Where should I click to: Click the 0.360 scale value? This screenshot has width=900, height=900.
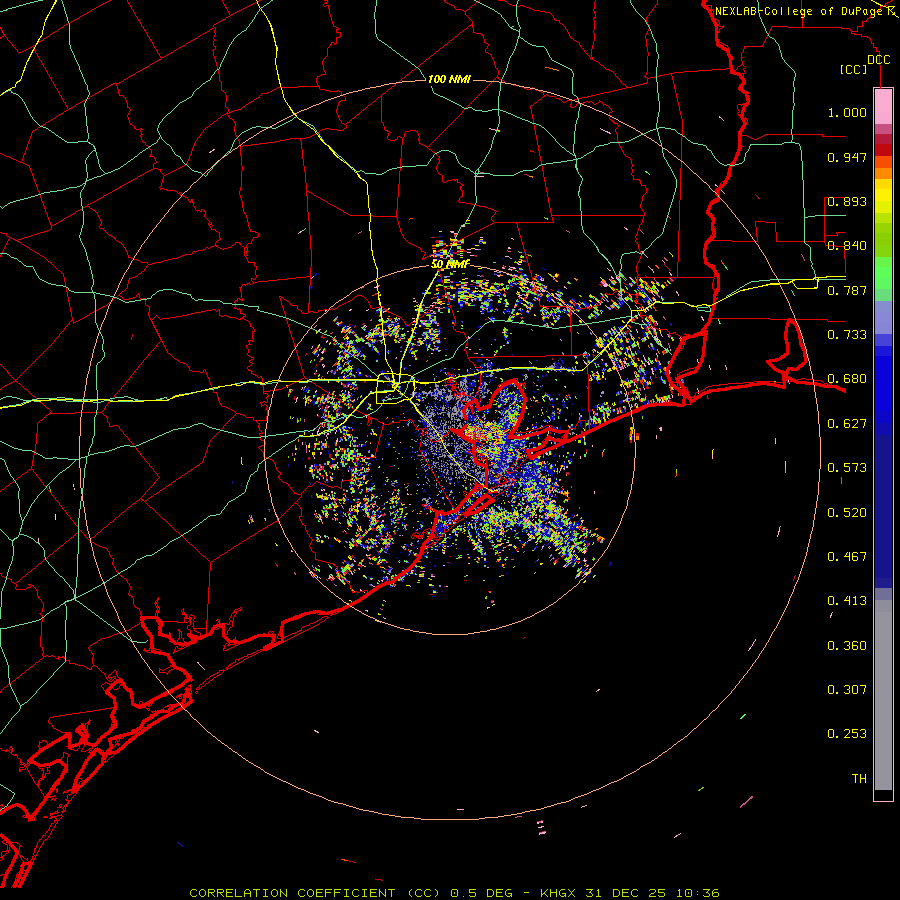point(847,646)
